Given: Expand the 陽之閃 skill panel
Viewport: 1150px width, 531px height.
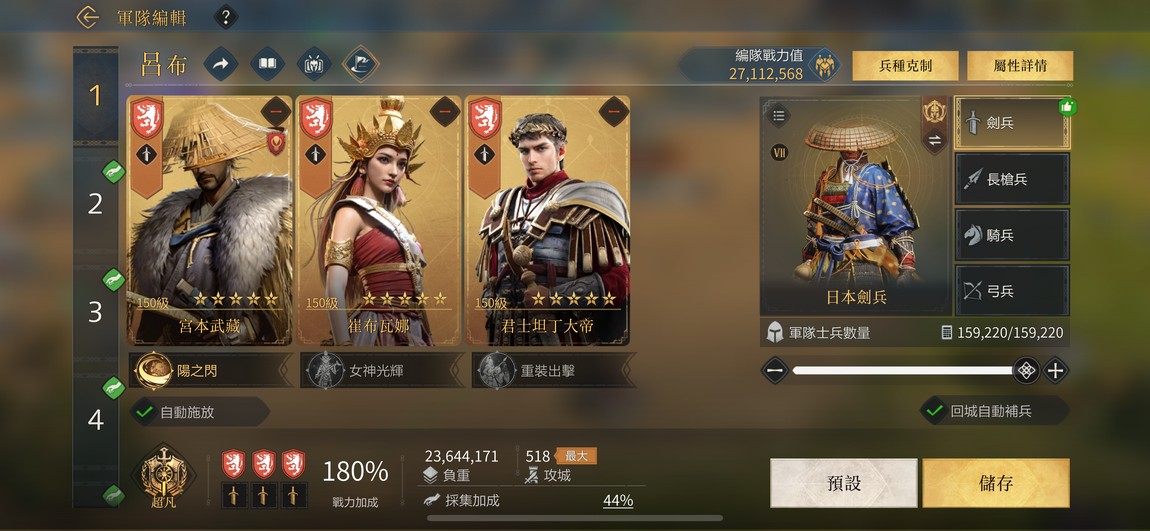Looking at the screenshot, I should coord(211,370).
